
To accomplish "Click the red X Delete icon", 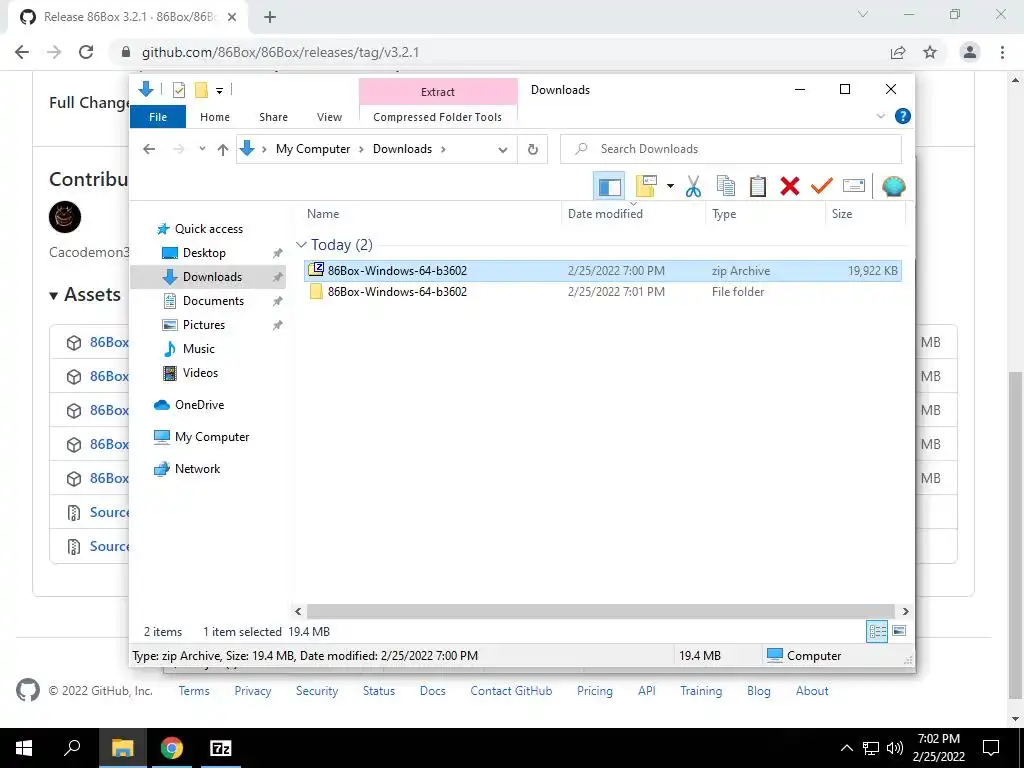I will pos(790,187).
